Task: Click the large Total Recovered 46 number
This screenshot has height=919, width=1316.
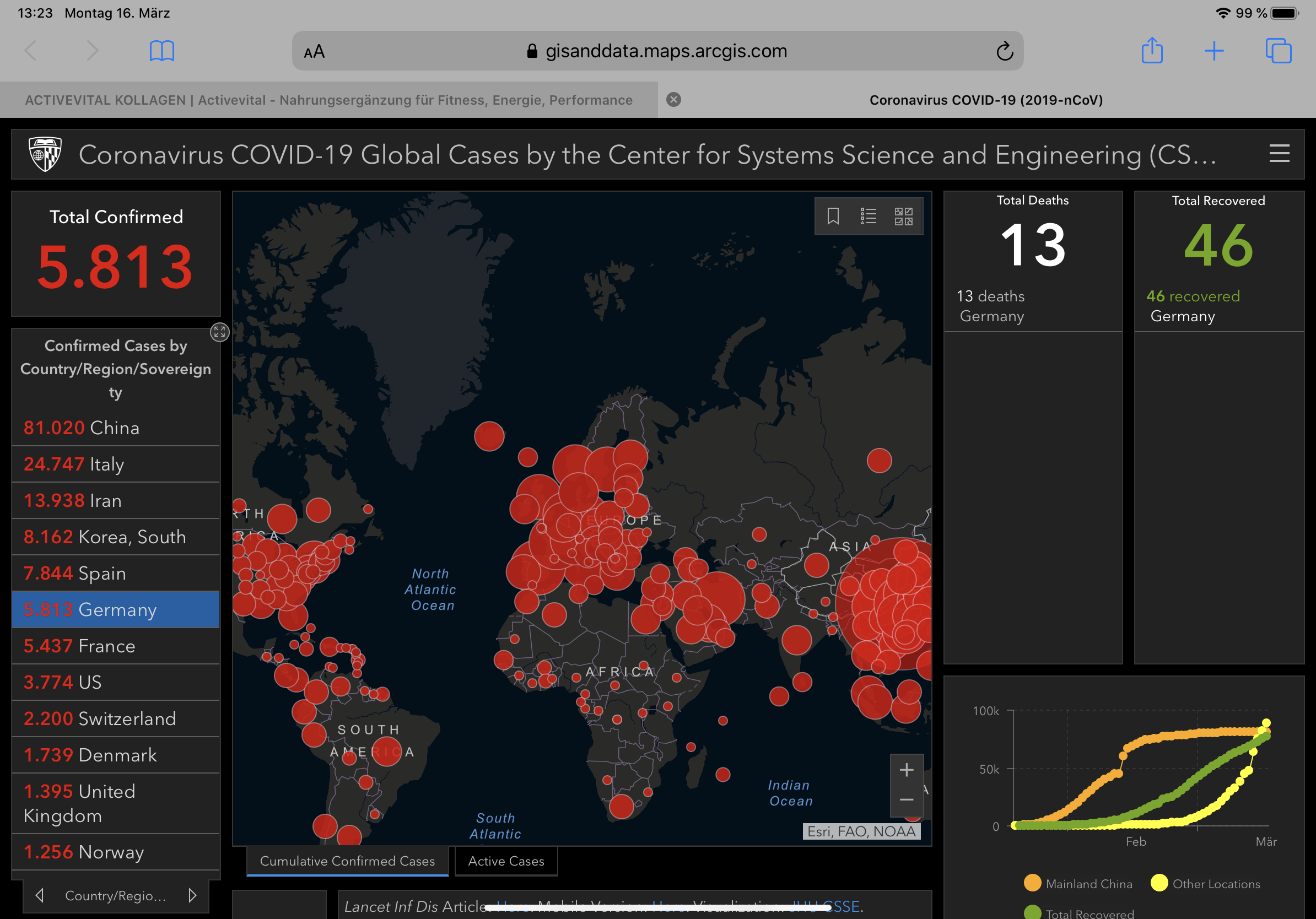Action: coord(1218,245)
